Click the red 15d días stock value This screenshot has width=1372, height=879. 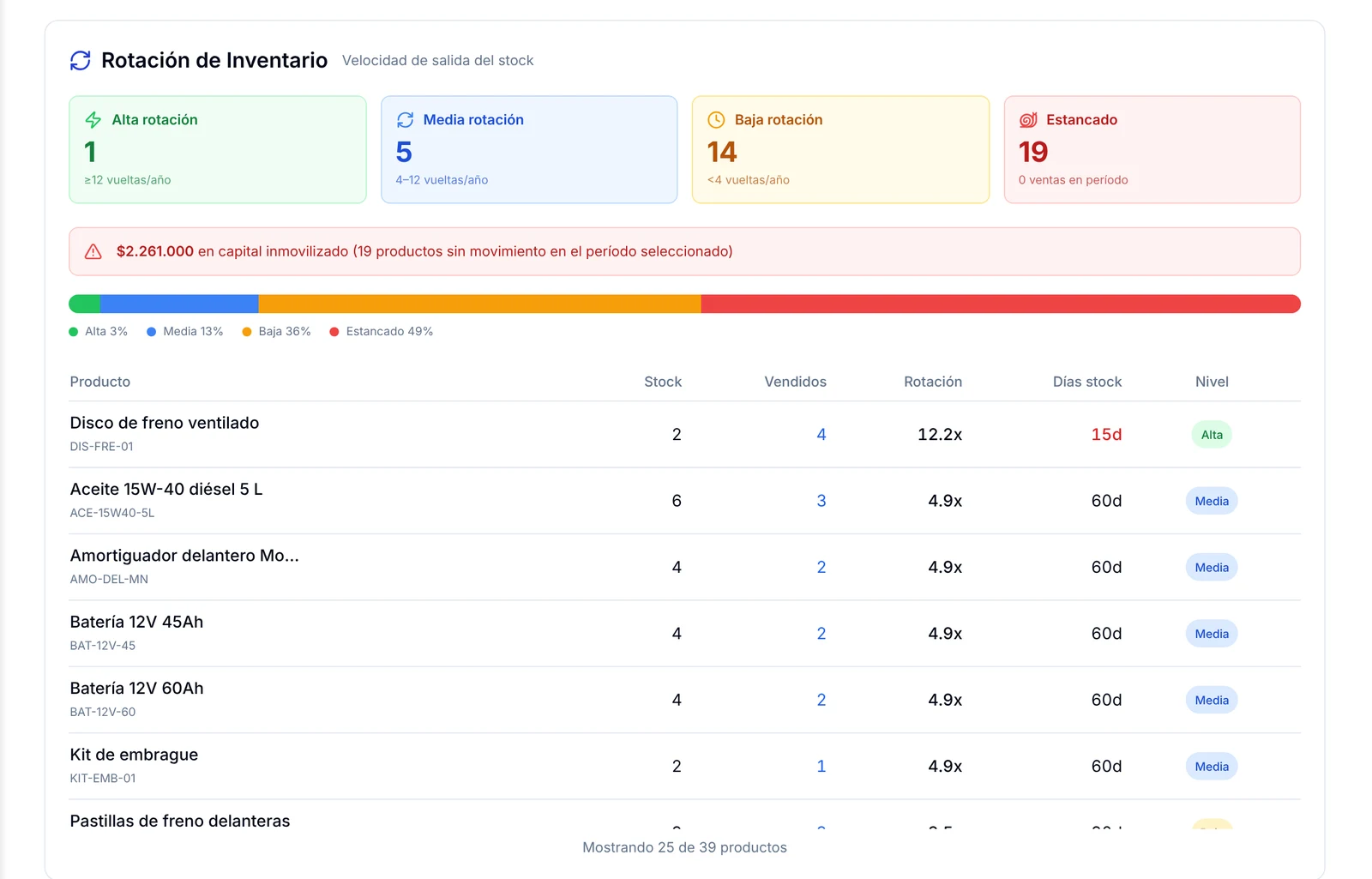click(x=1106, y=435)
